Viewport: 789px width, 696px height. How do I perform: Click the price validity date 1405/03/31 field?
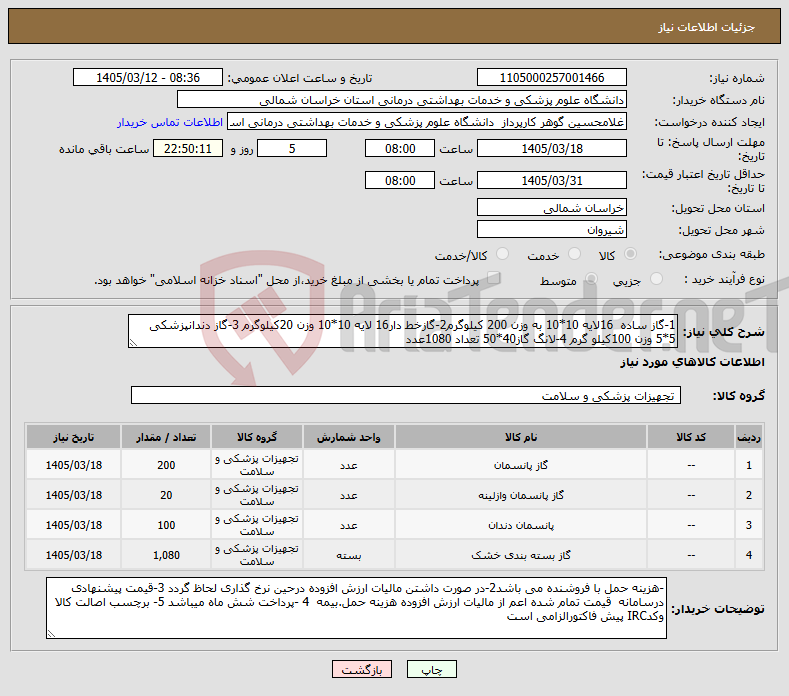tap(551, 180)
